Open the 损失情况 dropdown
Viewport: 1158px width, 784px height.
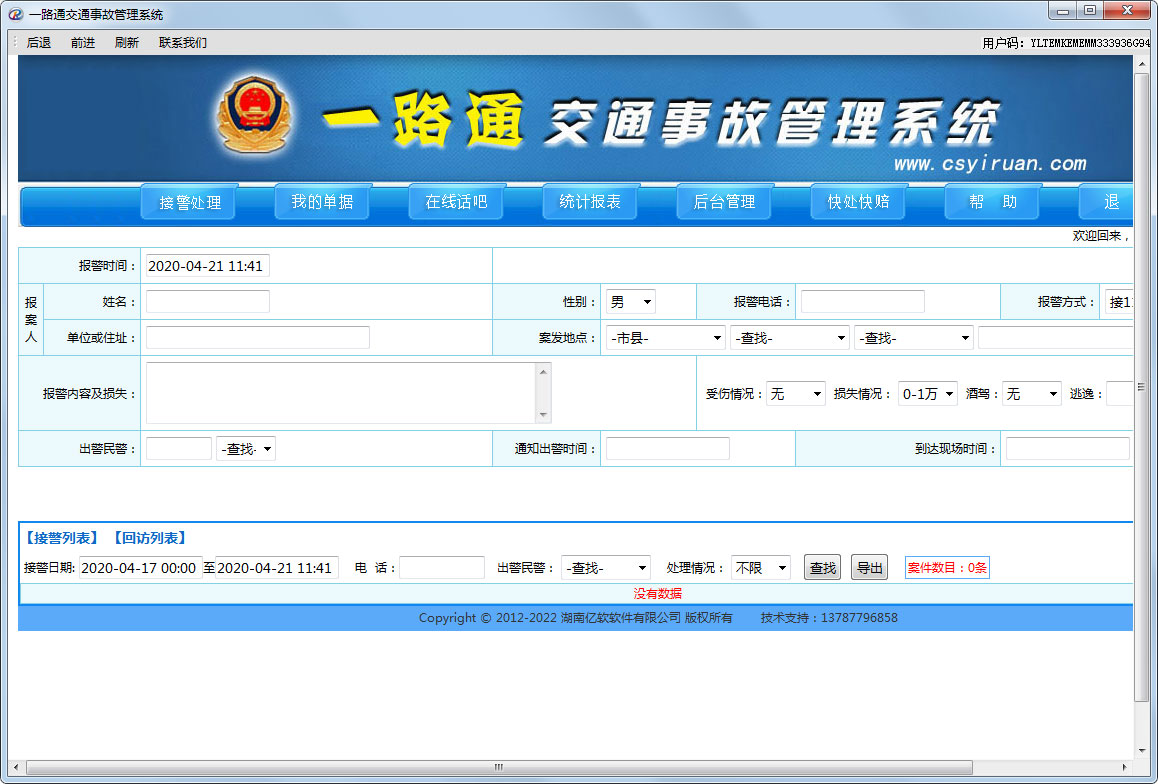click(928, 393)
